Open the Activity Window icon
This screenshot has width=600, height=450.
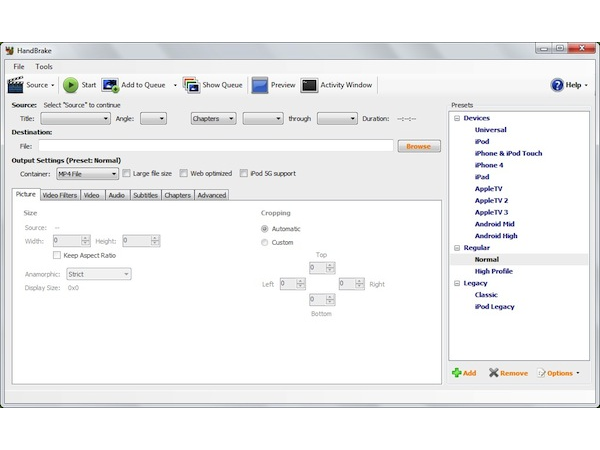[309, 85]
